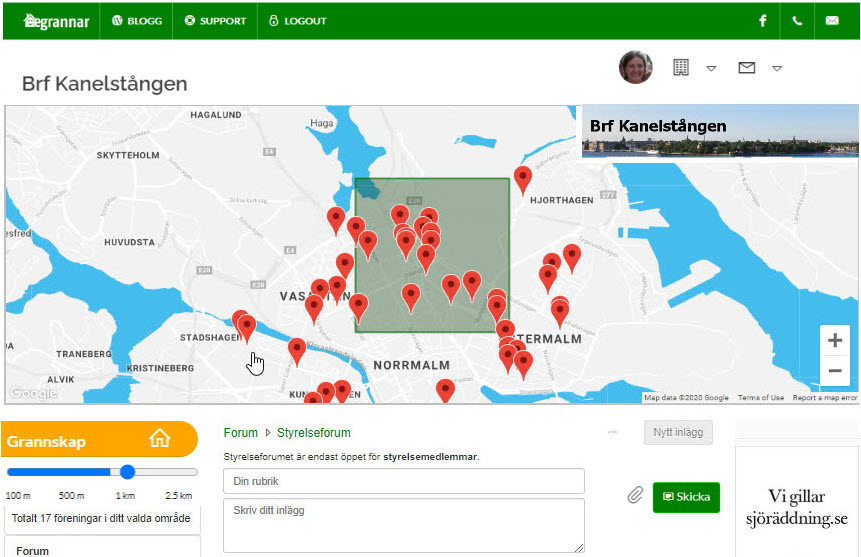Expand the dropdown next to building icon
861x557 pixels.
(711, 69)
